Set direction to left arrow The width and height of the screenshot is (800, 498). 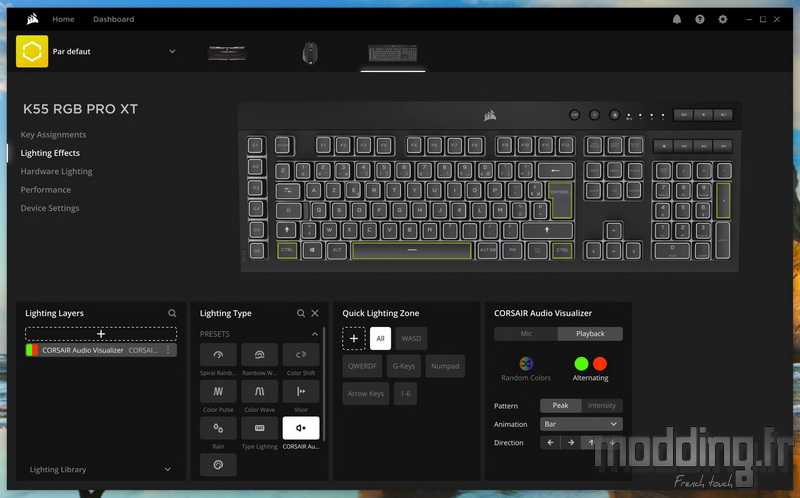(x=550, y=442)
